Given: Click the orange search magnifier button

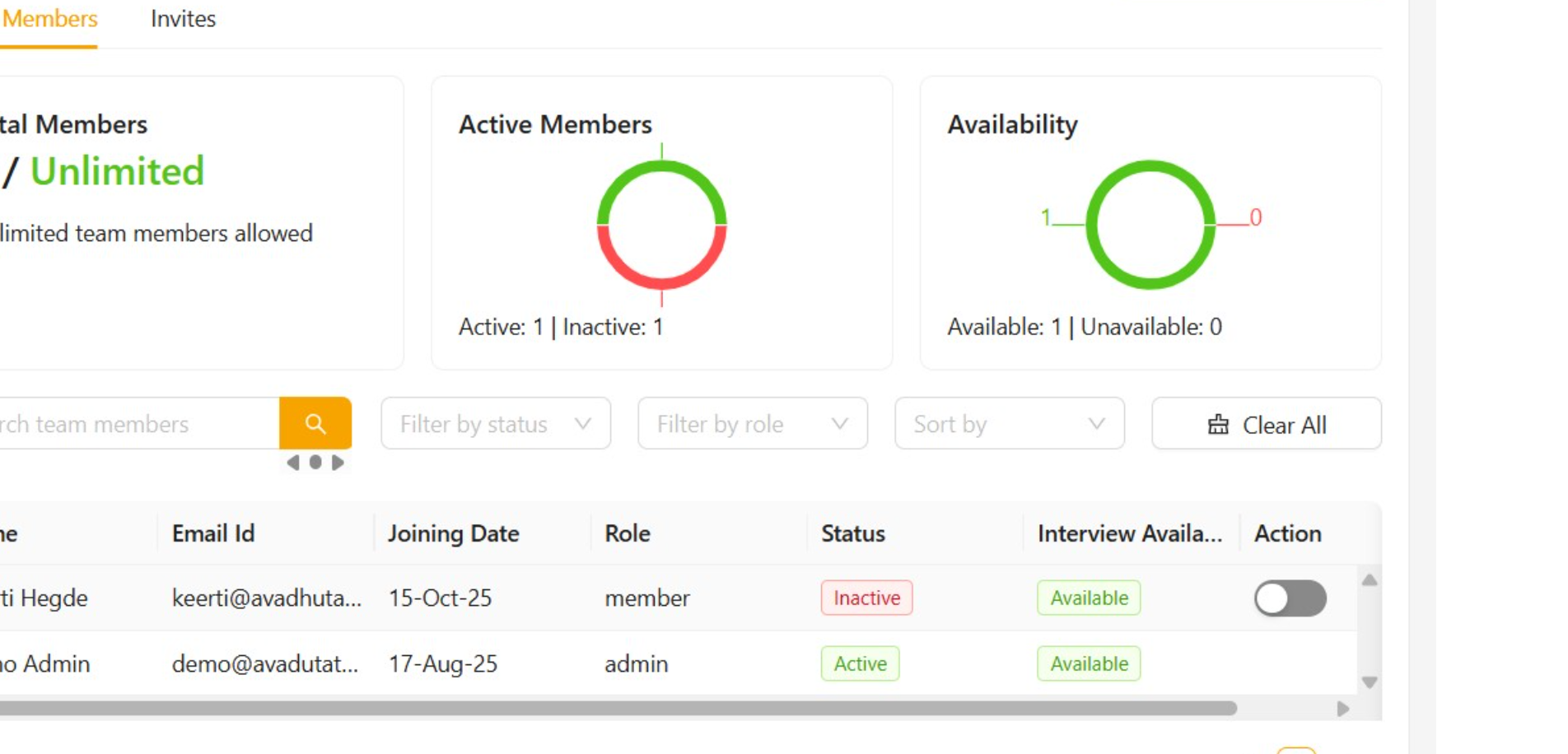Looking at the screenshot, I should click(x=315, y=423).
